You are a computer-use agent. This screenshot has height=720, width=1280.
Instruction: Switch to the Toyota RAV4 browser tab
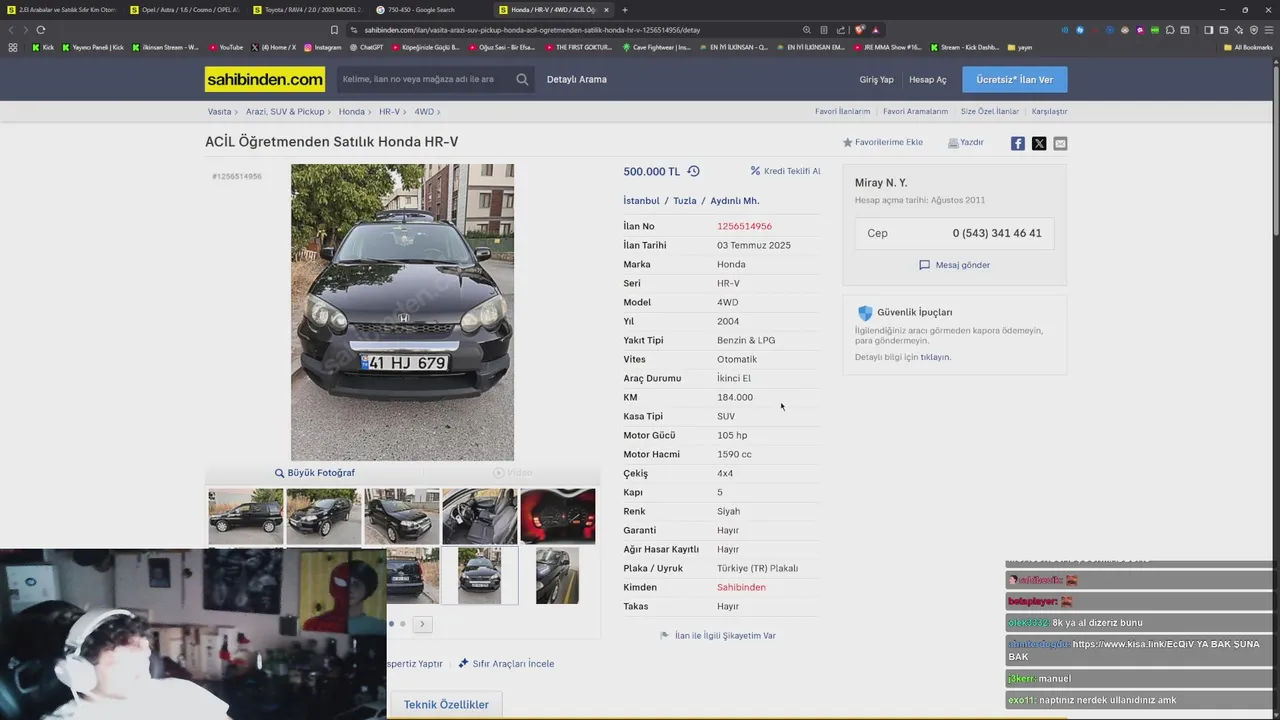[307, 10]
